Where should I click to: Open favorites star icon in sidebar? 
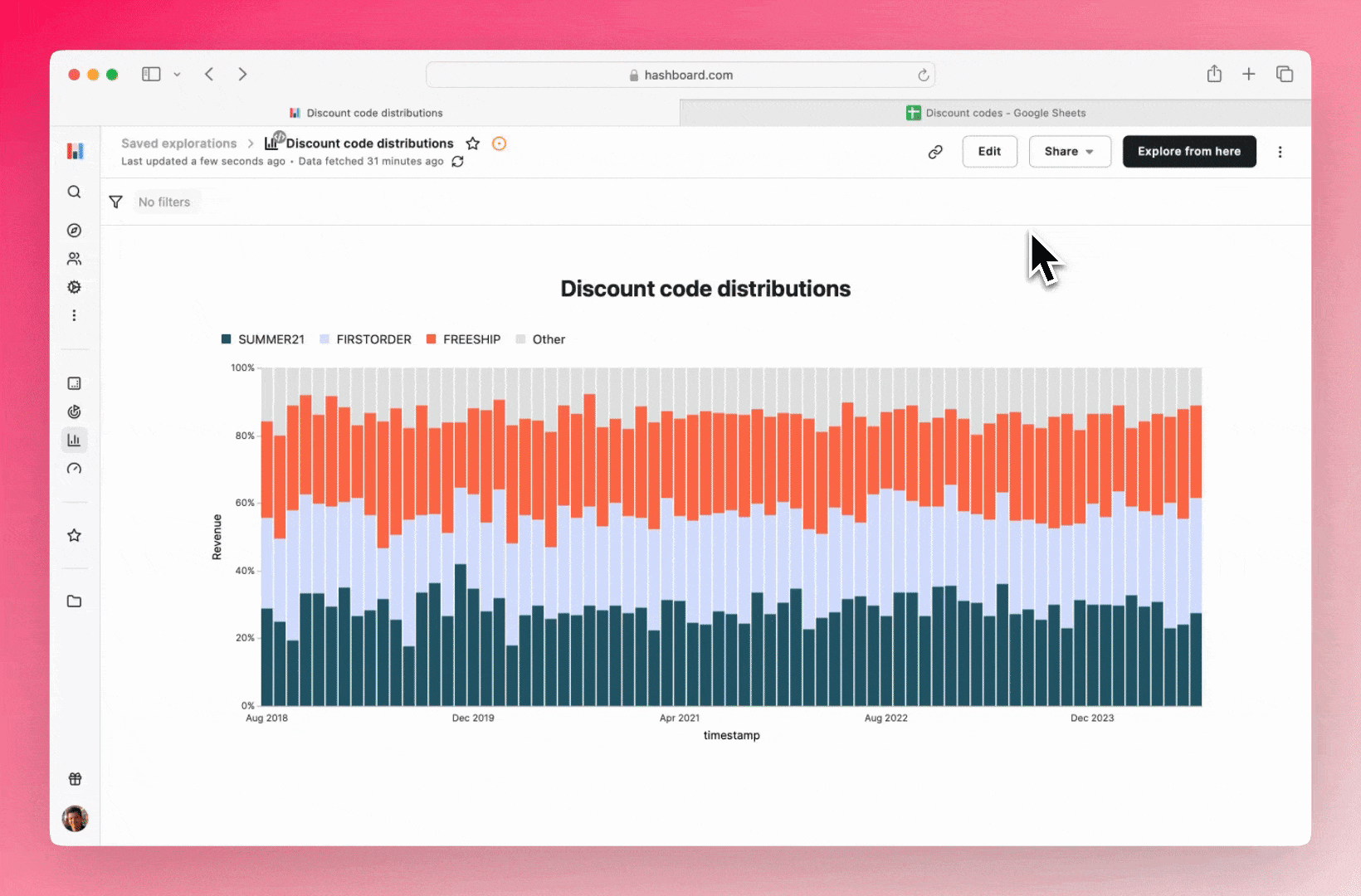[74, 535]
